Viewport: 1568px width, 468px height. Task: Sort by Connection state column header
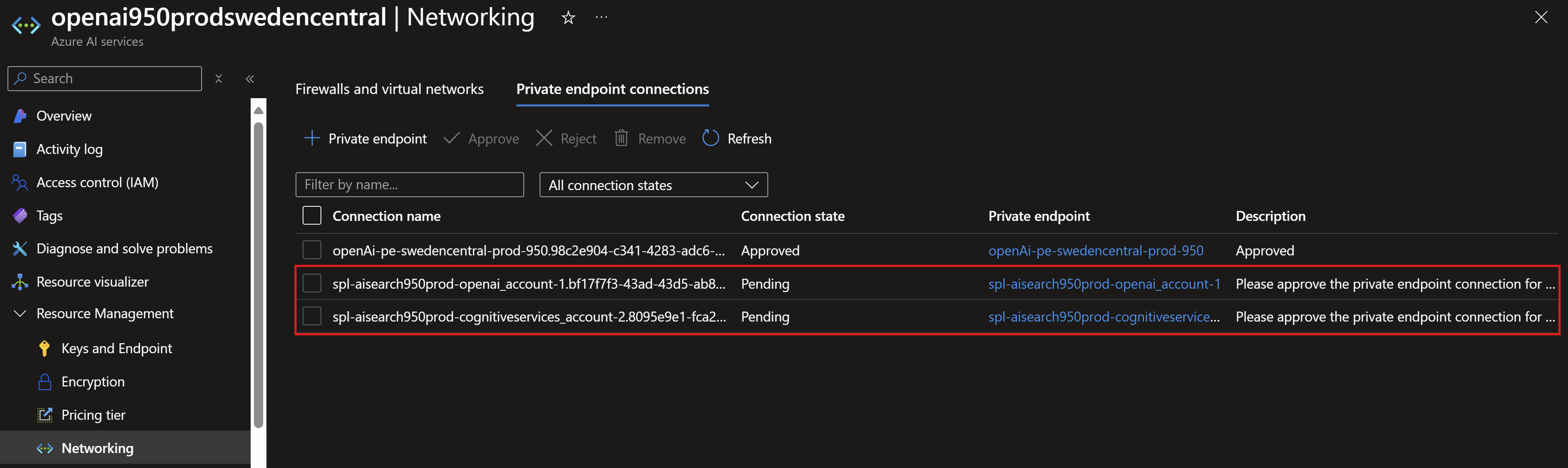click(x=792, y=216)
